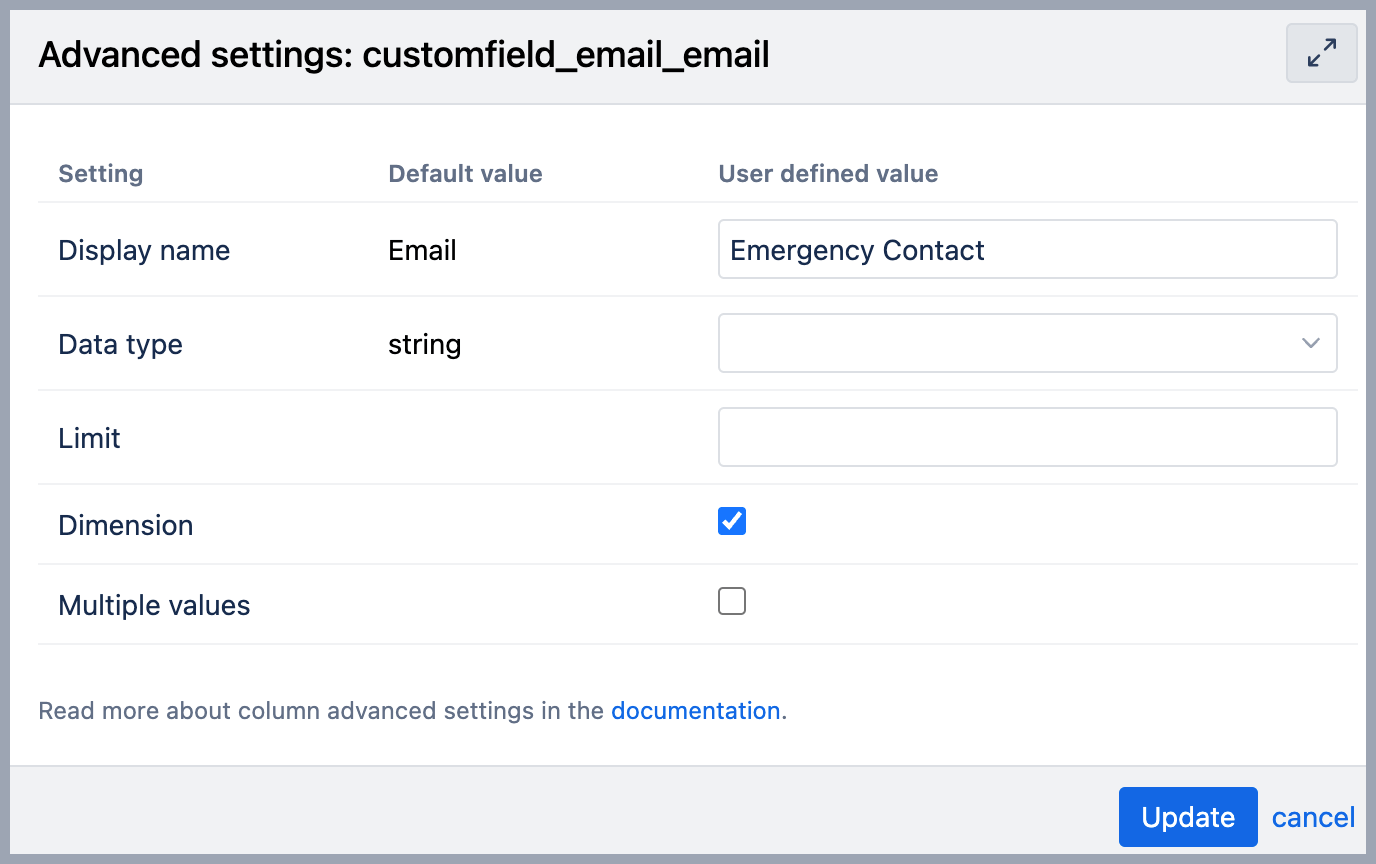The height and width of the screenshot is (864, 1376).
Task: Click the 'Setting' column header
Action: [x=100, y=173]
